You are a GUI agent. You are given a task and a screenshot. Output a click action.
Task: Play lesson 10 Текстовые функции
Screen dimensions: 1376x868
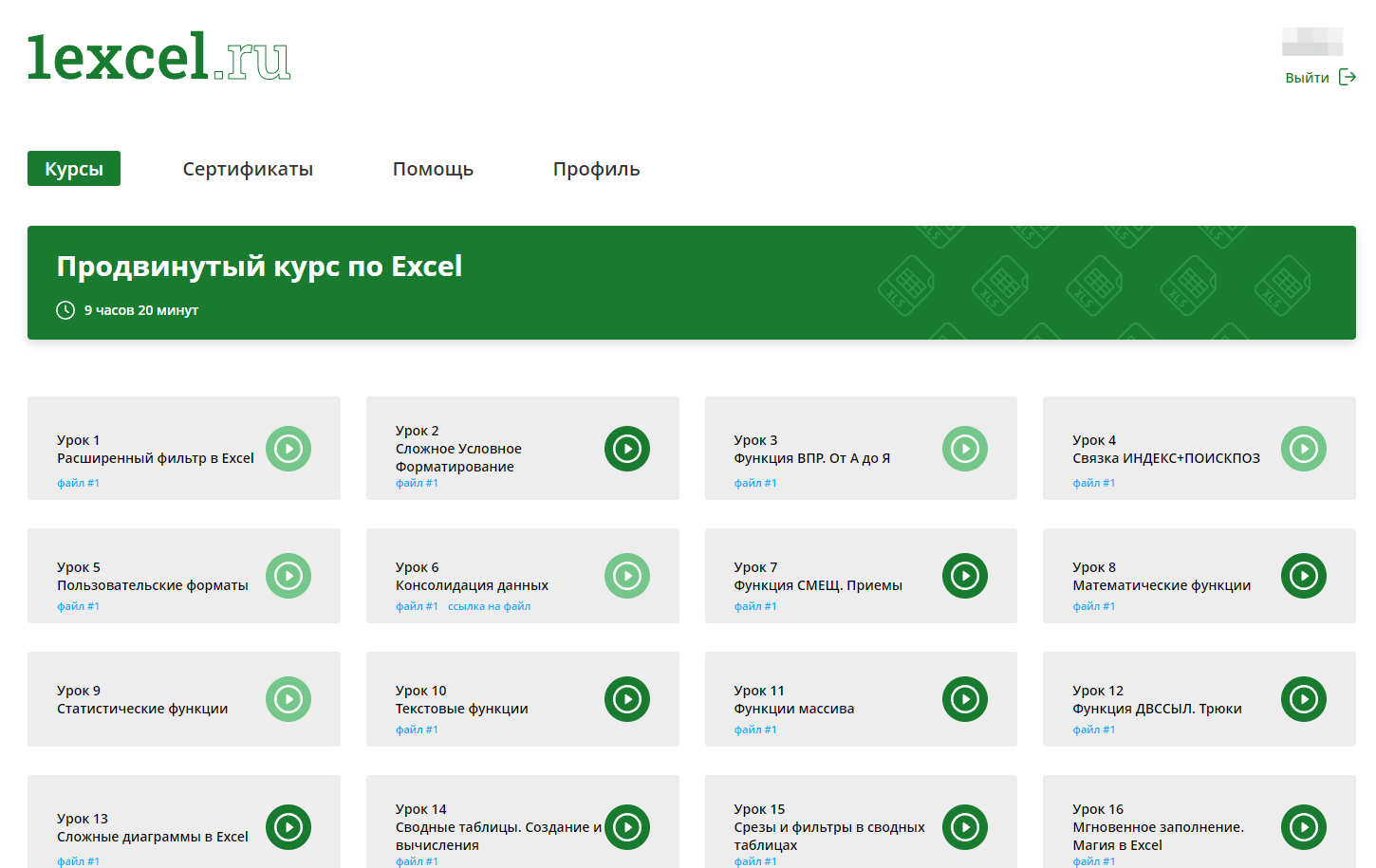click(x=627, y=699)
